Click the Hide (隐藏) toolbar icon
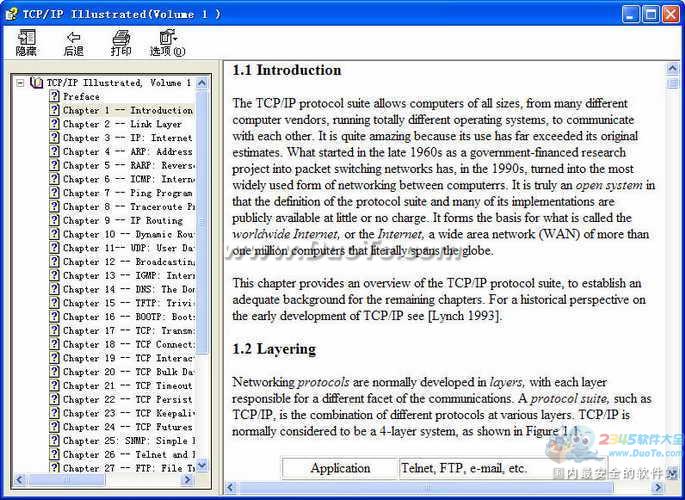Image resolution: width=685 pixels, height=500 pixels. [x=26, y=42]
